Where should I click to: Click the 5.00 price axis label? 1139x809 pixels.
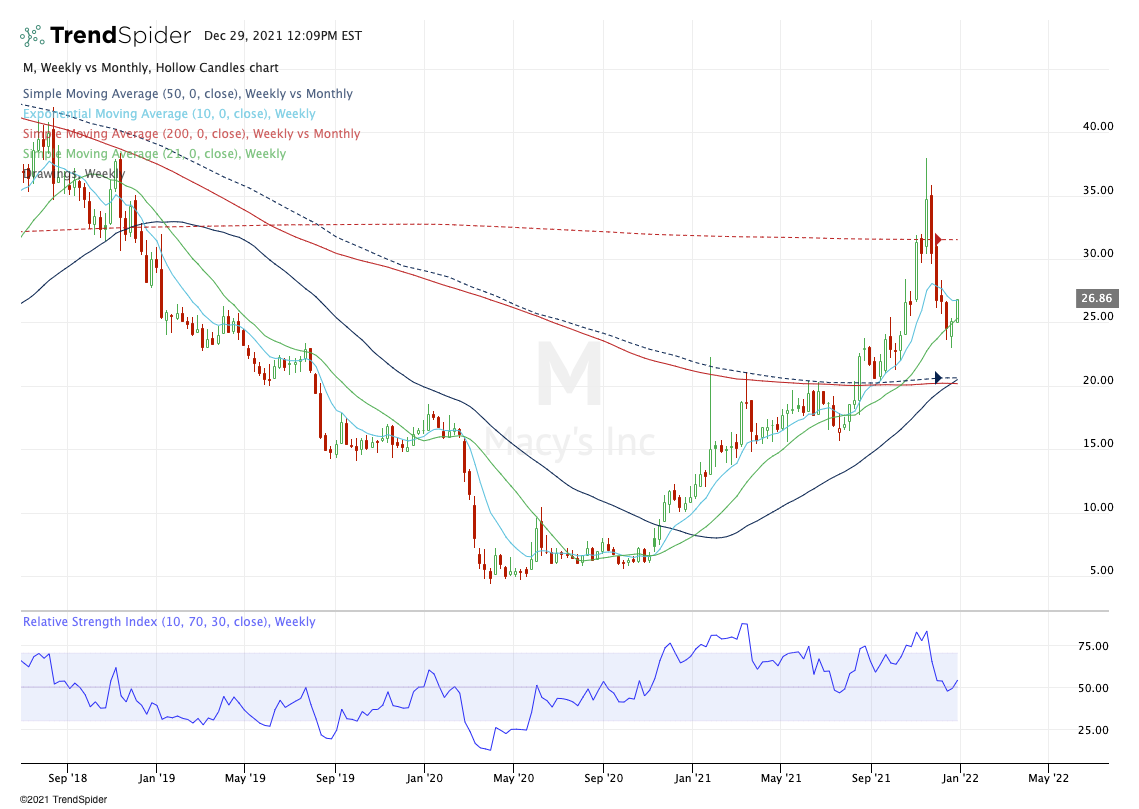(1101, 571)
